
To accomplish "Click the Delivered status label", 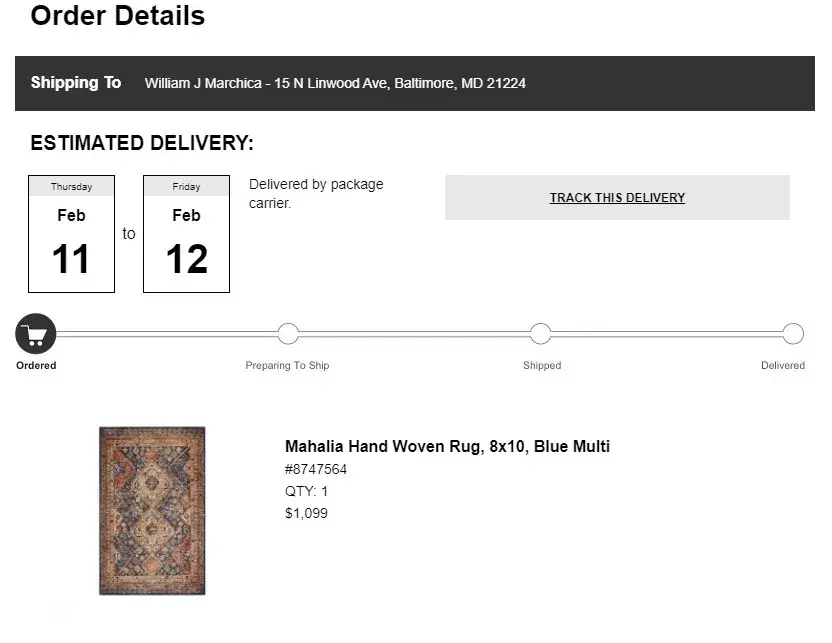I will (782, 366).
